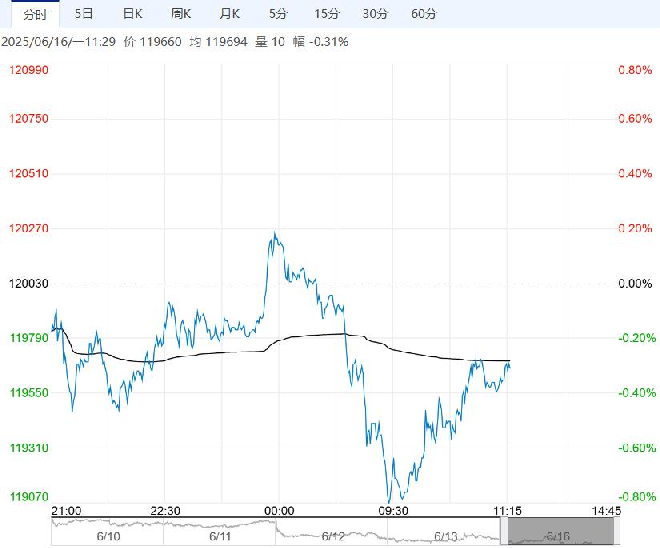
Task: Click the 11:15 time axis label
Action: pyautogui.click(x=507, y=511)
